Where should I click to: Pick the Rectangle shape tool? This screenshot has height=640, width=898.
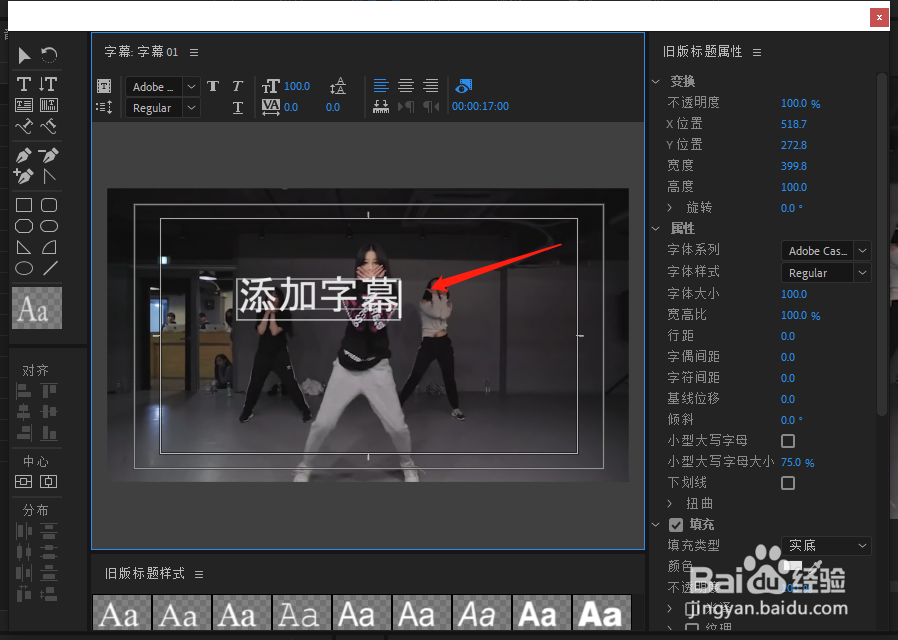[x=23, y=205]
